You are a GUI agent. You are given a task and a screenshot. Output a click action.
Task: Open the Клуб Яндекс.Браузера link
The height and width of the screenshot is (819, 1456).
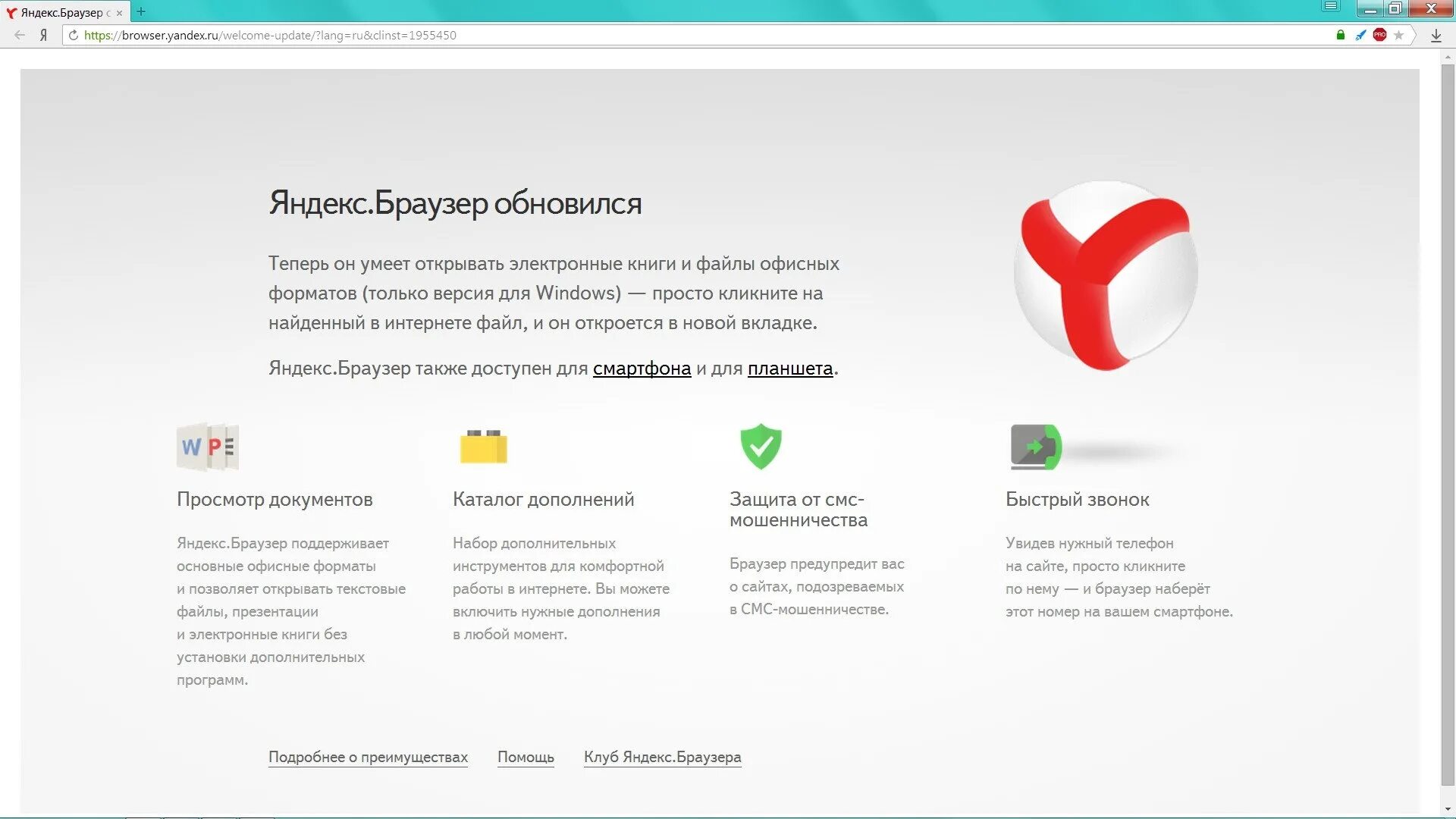click(x=663, y=757)
